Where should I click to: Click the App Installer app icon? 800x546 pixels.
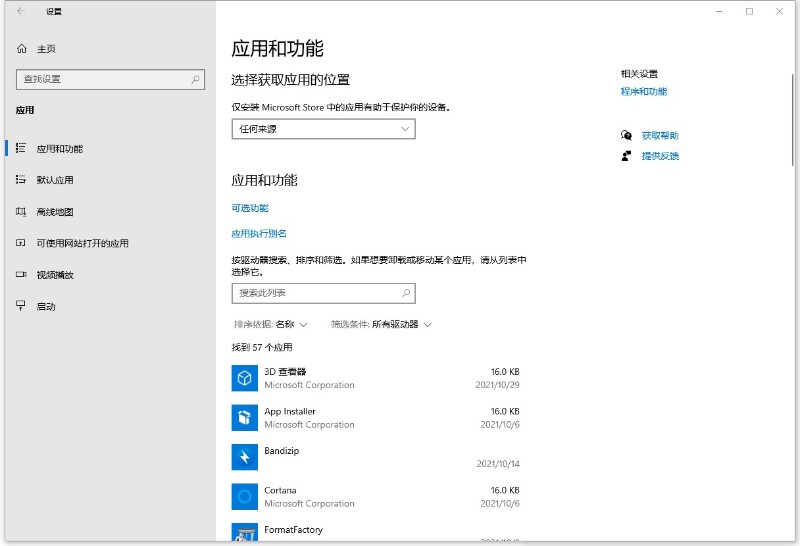coord(245,417)
